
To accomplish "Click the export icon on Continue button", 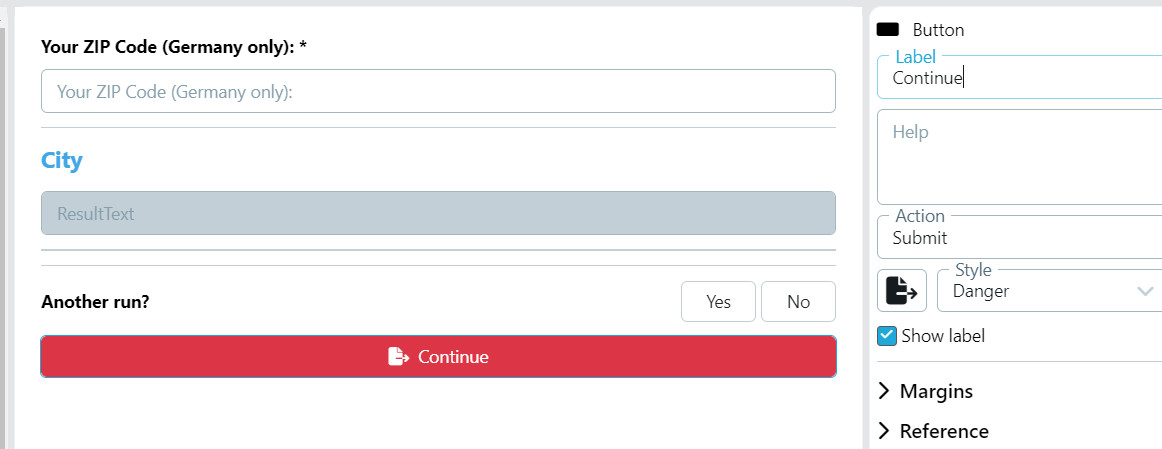I will coord(398,357).
